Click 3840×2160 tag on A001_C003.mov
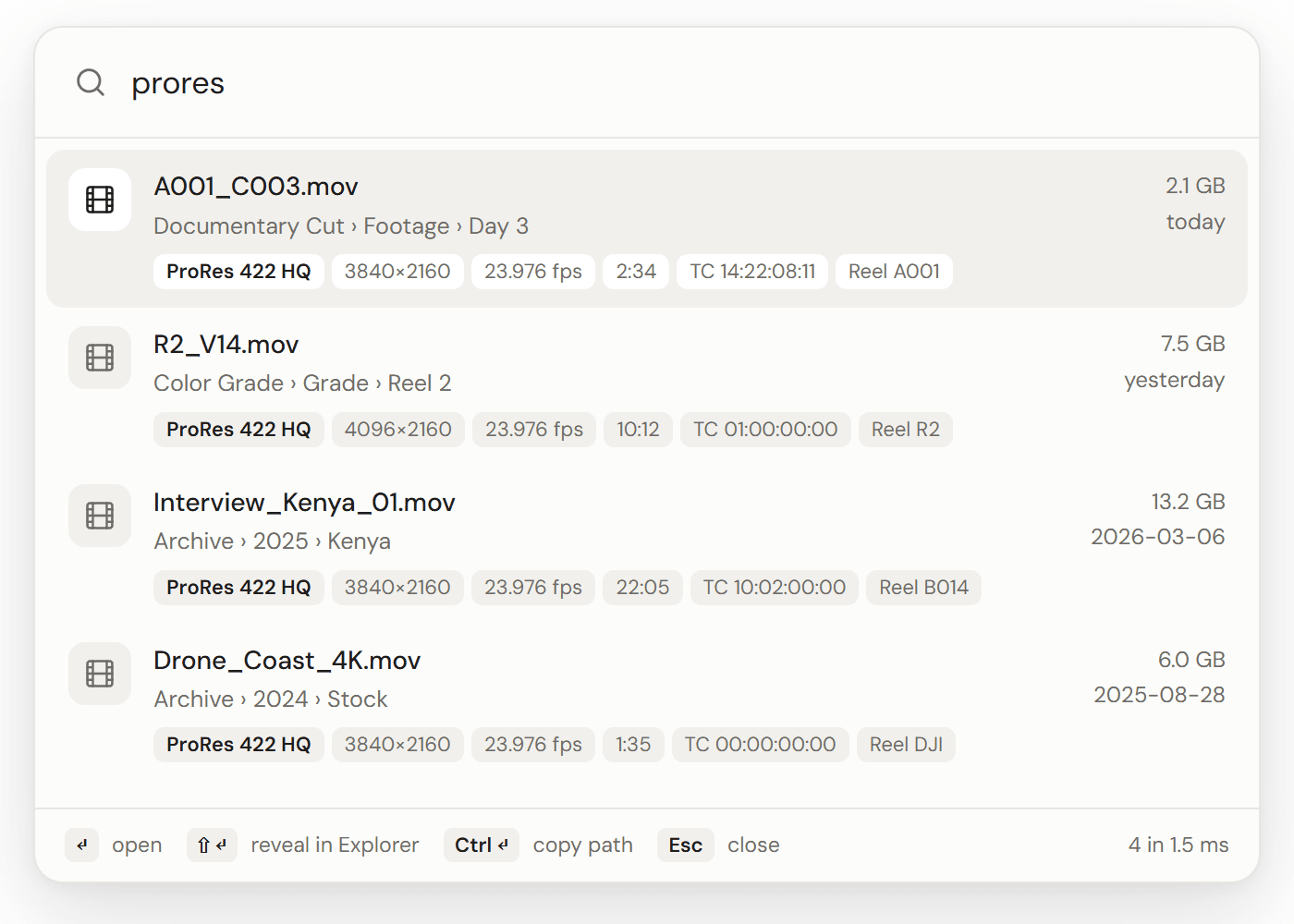Viewport: 1294px width, 924px height. [x=397, y=272]
